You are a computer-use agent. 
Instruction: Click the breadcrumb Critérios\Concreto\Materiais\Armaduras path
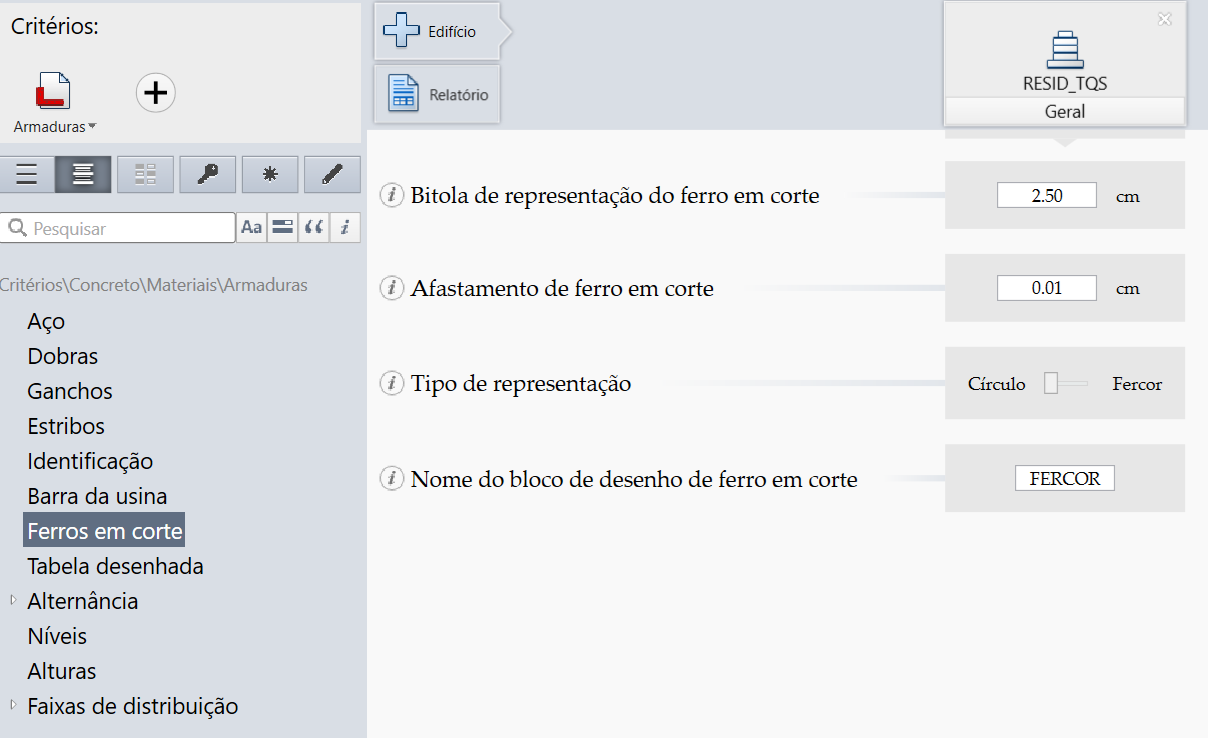coord(154,285)
